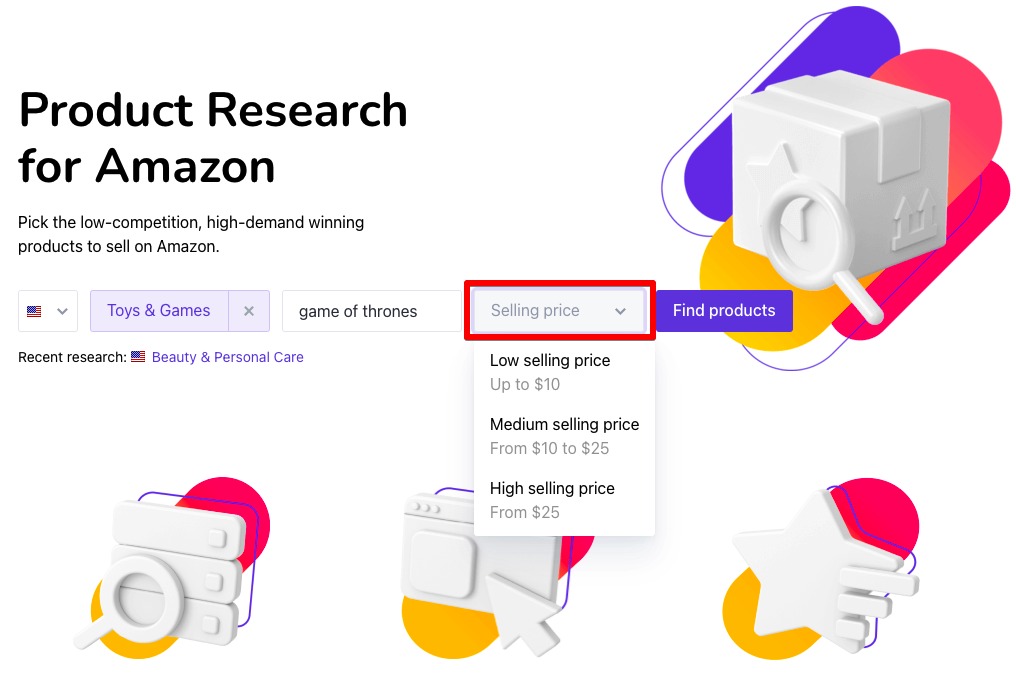This screenshot has height=699, width=1016.
Task: Remove the Toys & Games category filter
Action: 249,311
